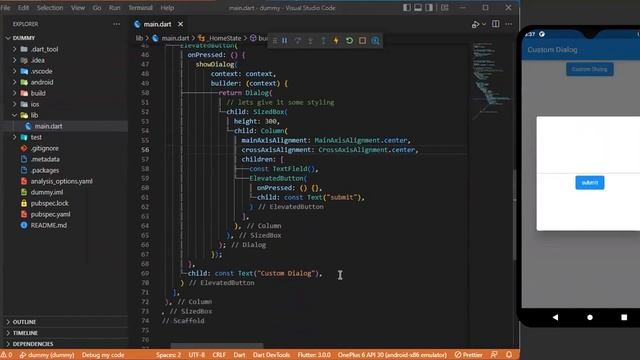Select OnePlus 6 API 30 device in status bar
The height and width of the screenshot is (360, 640).
pyautogui.click(x=392, y=355)
